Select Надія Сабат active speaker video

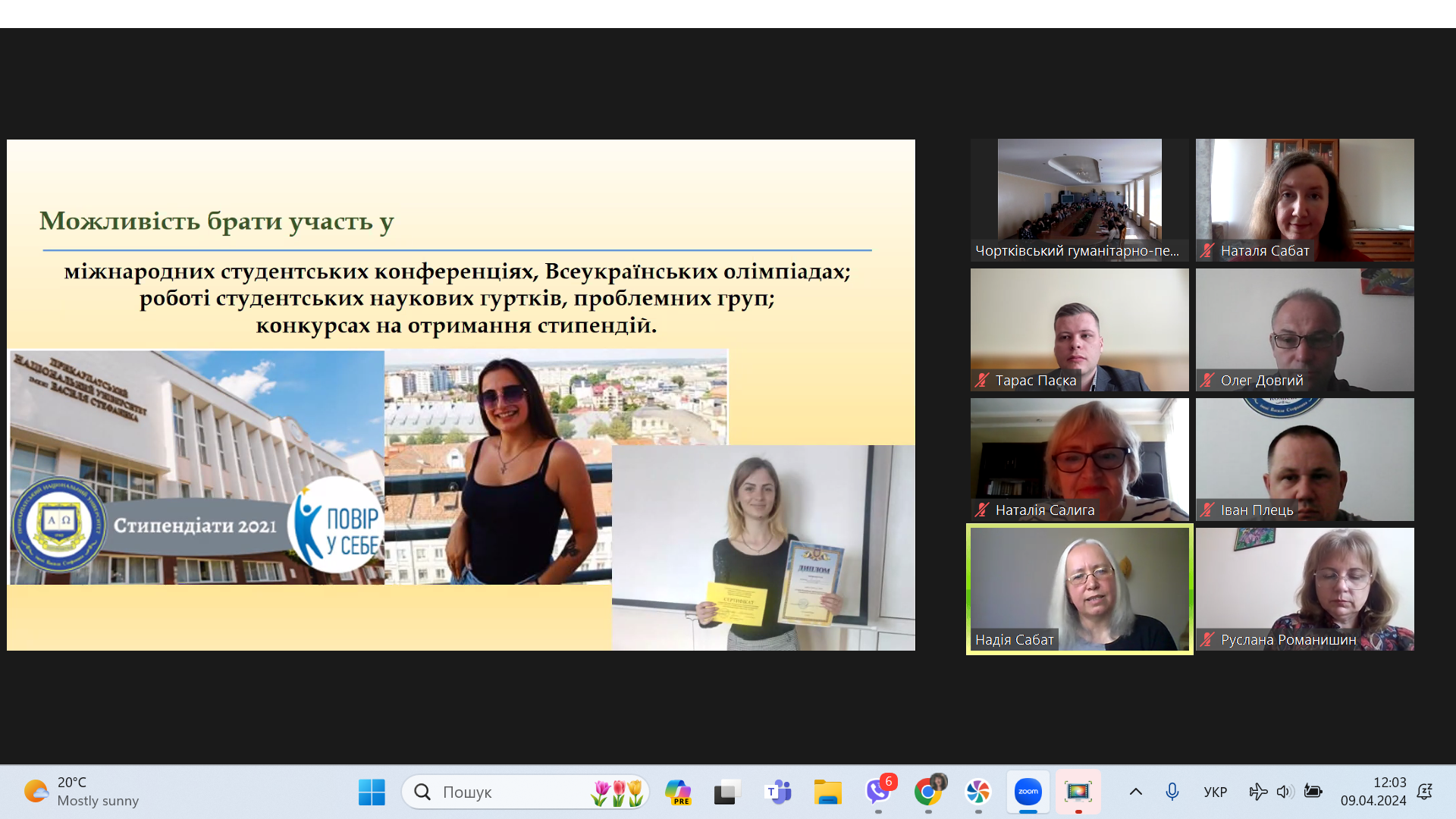1079,589
